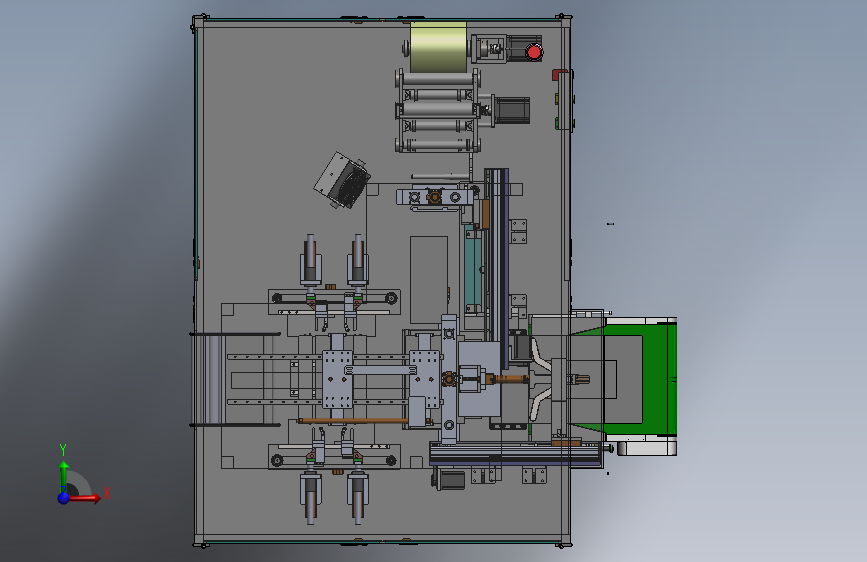The width and height of the screenshot is (867, 562).
Task: Select the red handle on the right frame edge
Action: pos(558,75)
